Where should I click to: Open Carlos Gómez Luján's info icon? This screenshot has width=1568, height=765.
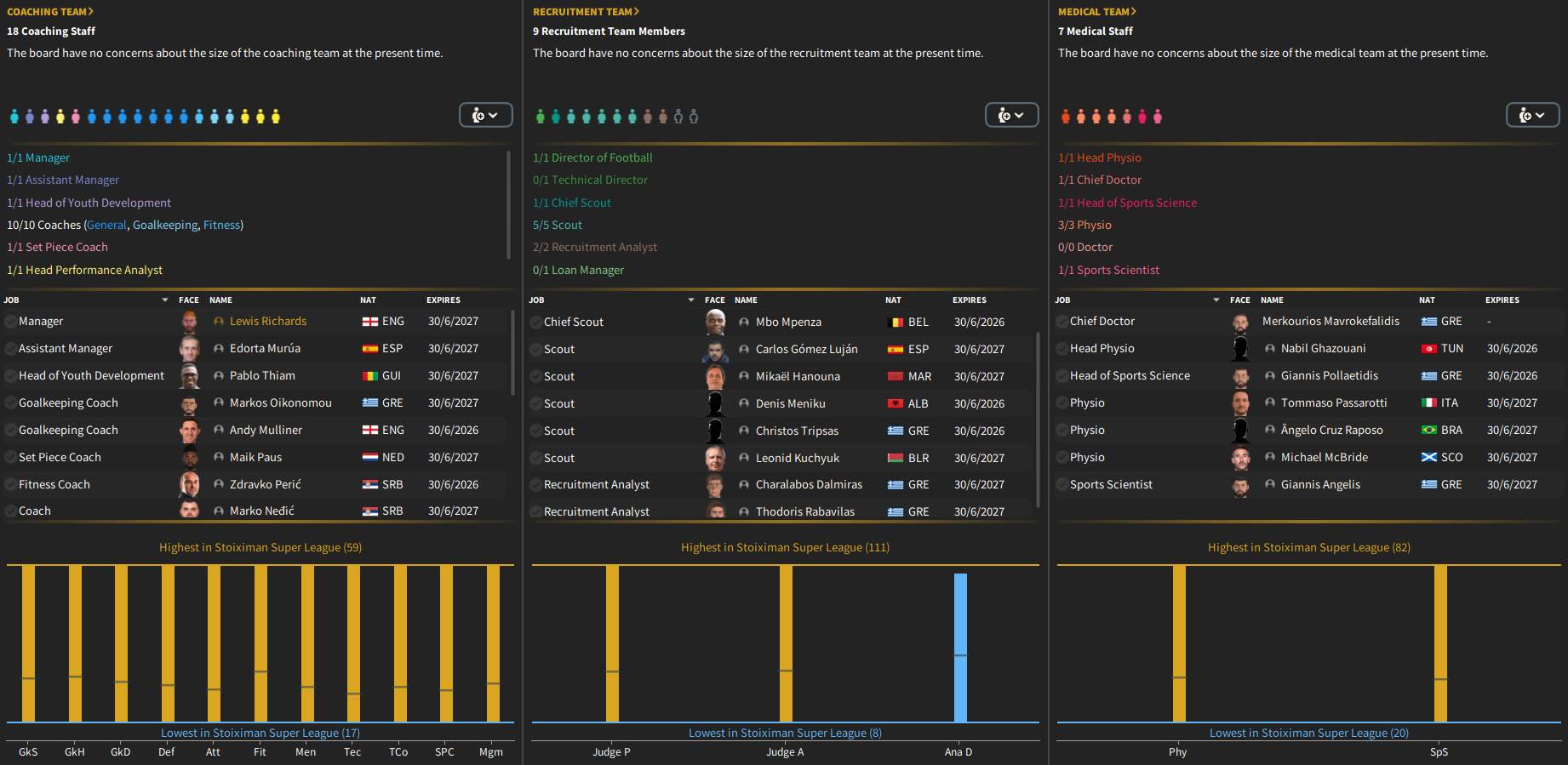(744, 350)
